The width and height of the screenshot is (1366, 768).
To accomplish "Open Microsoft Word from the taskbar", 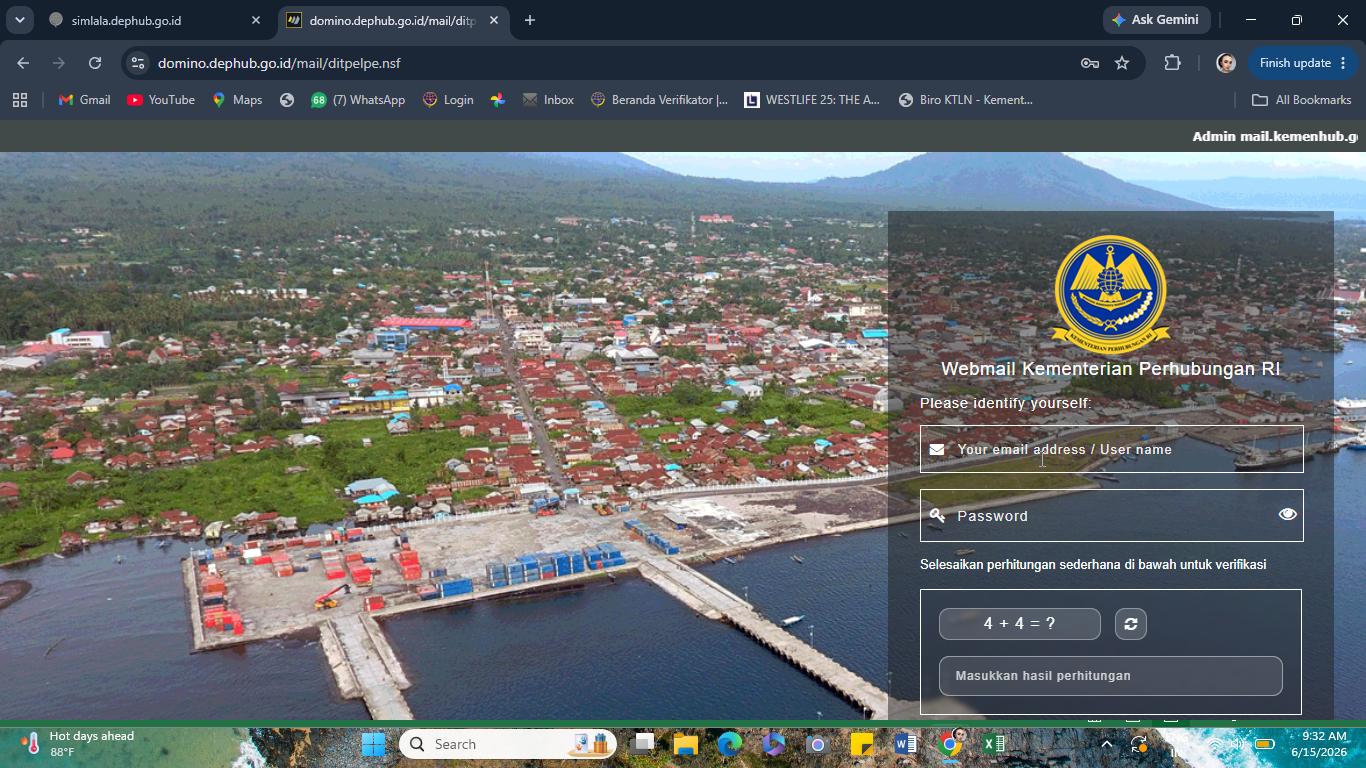I will tap(906, 744).
